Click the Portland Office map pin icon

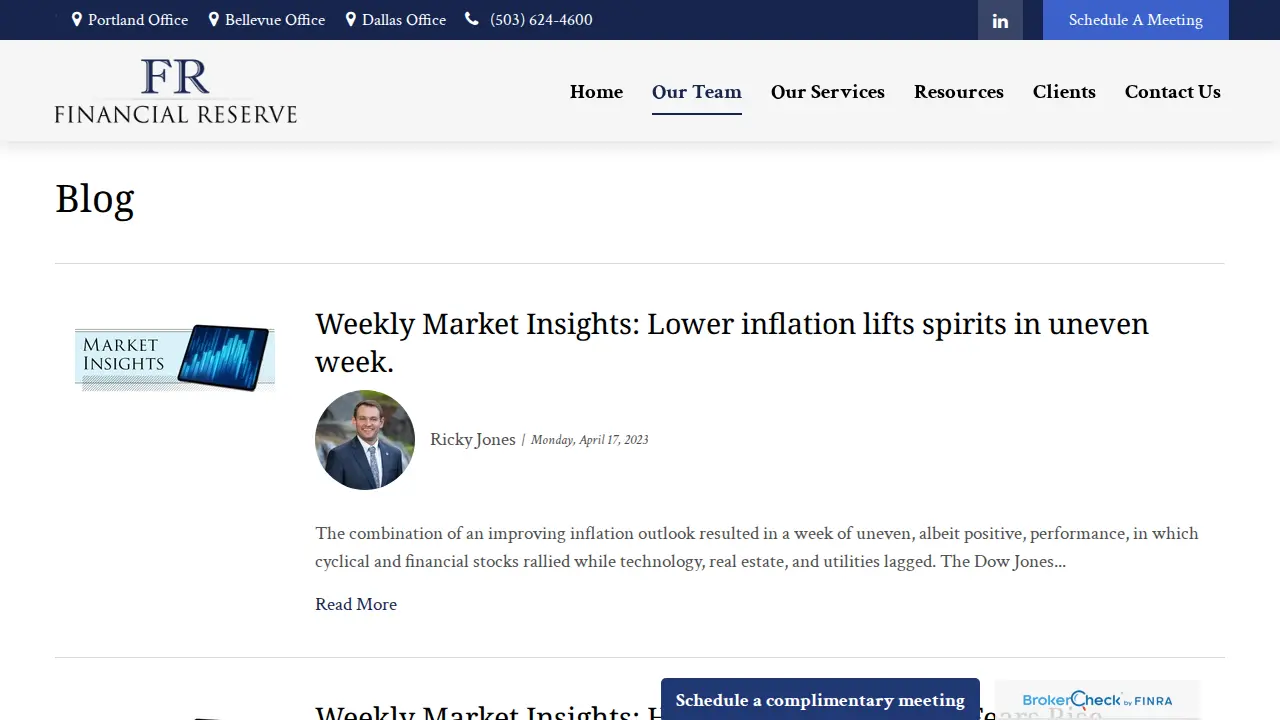[77, 19]
